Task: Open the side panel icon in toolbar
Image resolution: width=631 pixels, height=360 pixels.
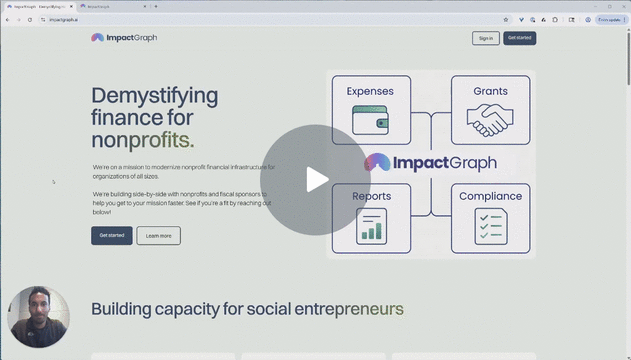Action: point(571,20)
